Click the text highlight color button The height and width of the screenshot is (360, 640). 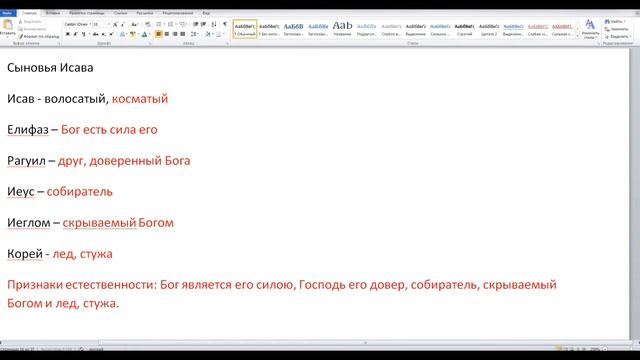click(x=133, y=34)
